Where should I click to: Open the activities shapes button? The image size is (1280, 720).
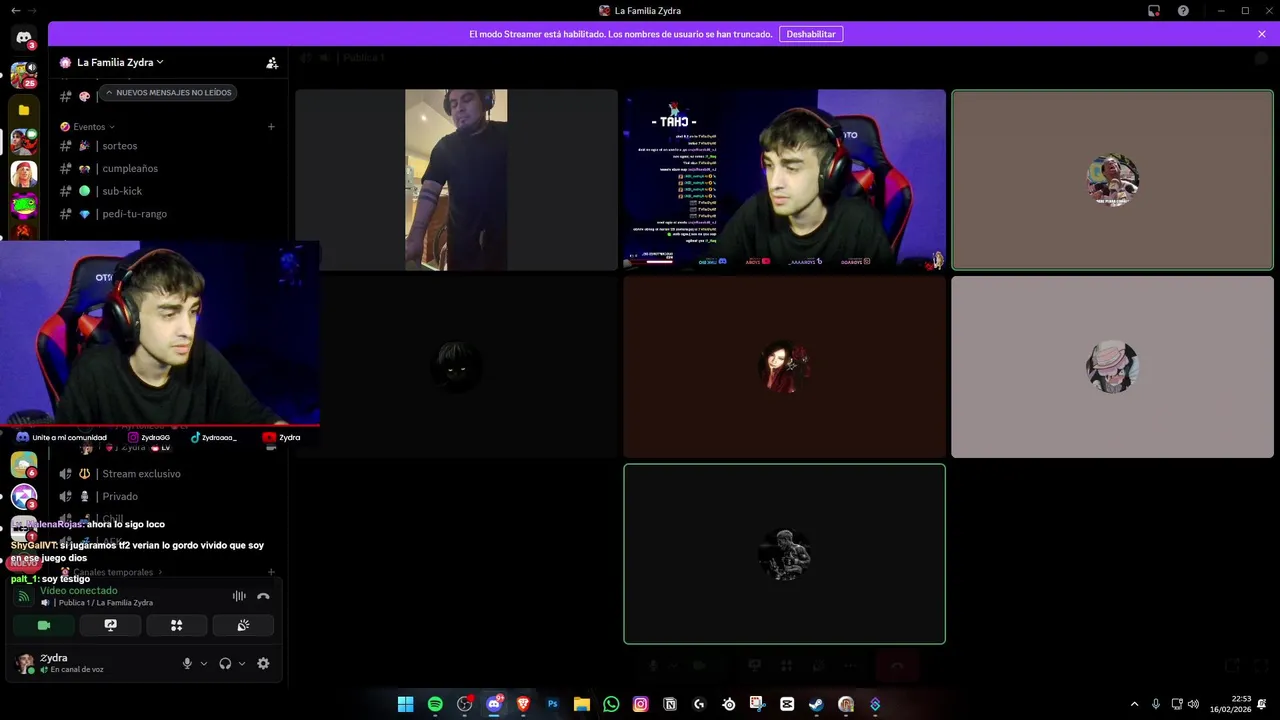pos(177,625)
